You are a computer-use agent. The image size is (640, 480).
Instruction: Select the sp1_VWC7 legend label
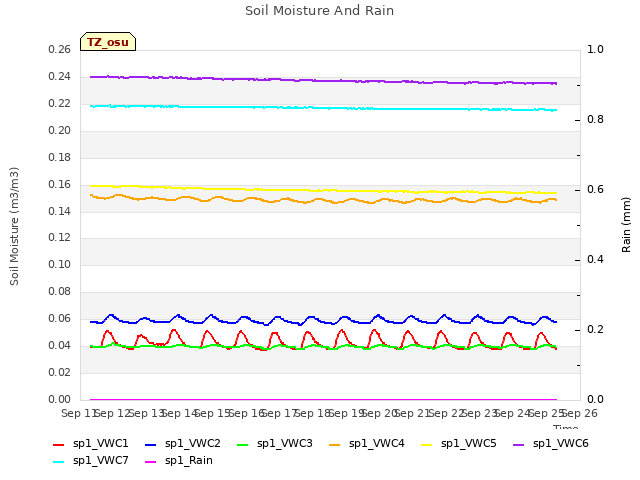pyautogui.click(x=100, y=461)
